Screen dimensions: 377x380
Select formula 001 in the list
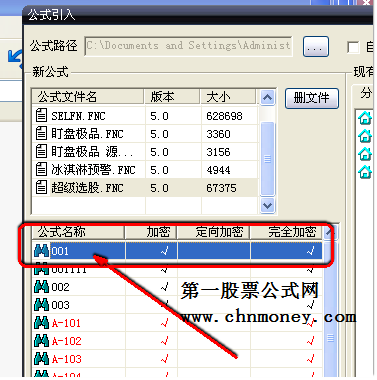coord(178,251)
